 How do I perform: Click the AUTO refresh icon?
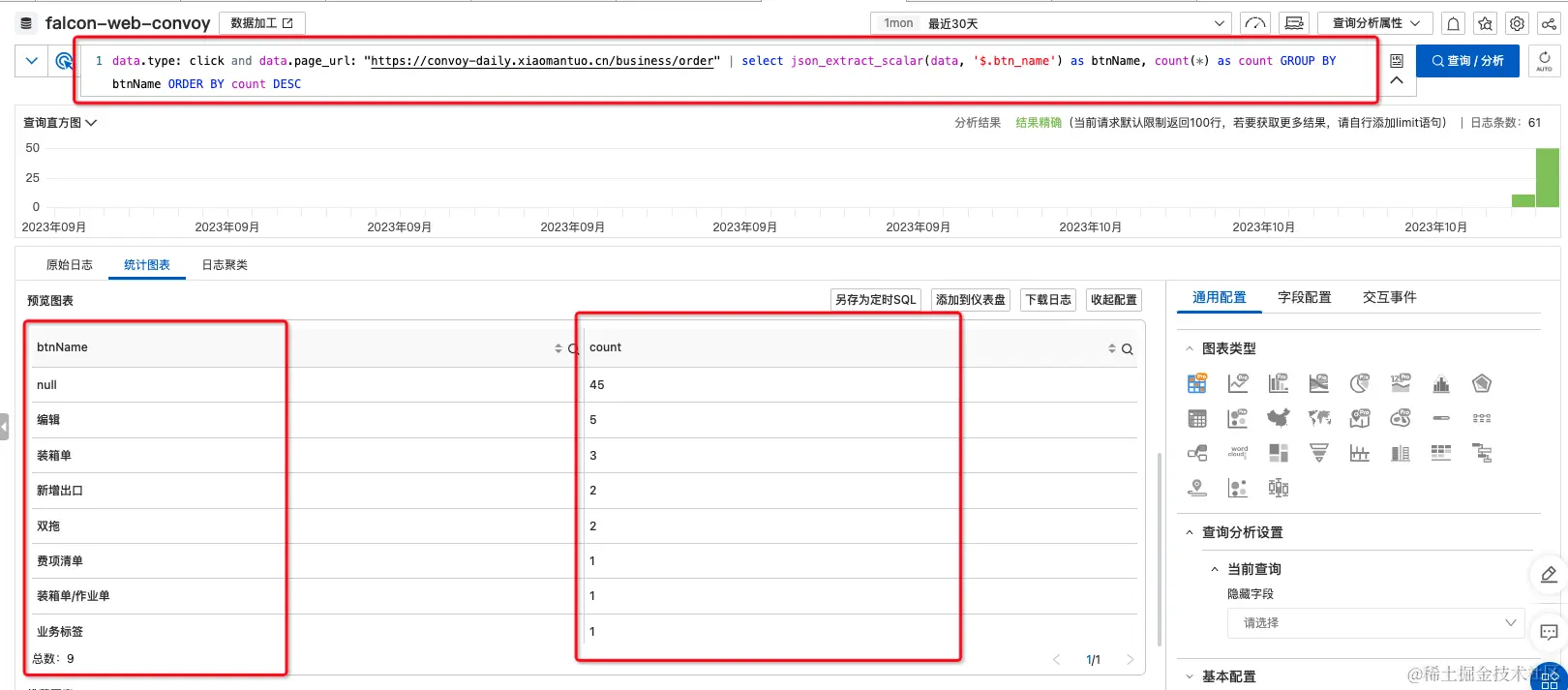(x=1545, y=61)
